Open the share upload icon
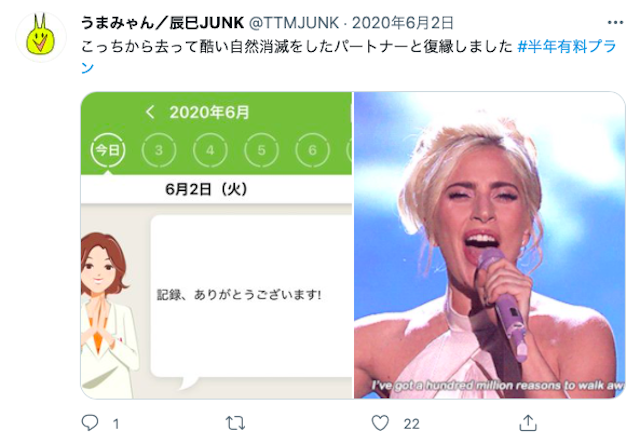This screenshot has height=445, width=640. pyautogui.click(x=528, y=423)
